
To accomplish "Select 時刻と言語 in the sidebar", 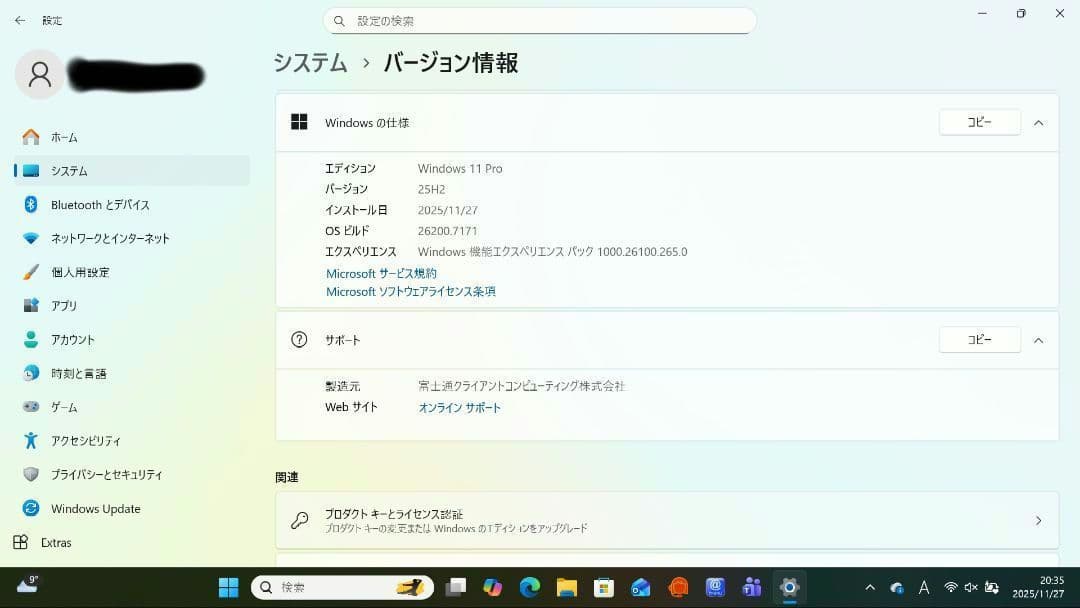I will (80, 373).
